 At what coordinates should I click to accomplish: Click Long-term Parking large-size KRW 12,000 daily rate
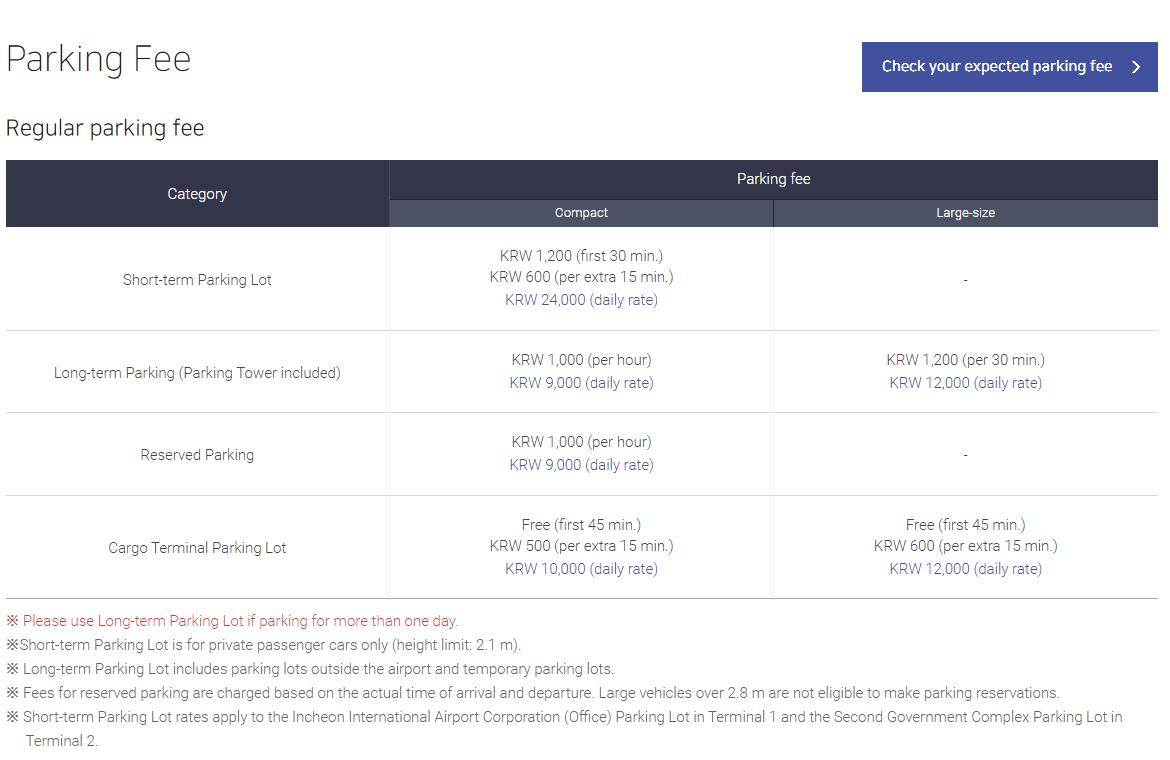(965, 383)
